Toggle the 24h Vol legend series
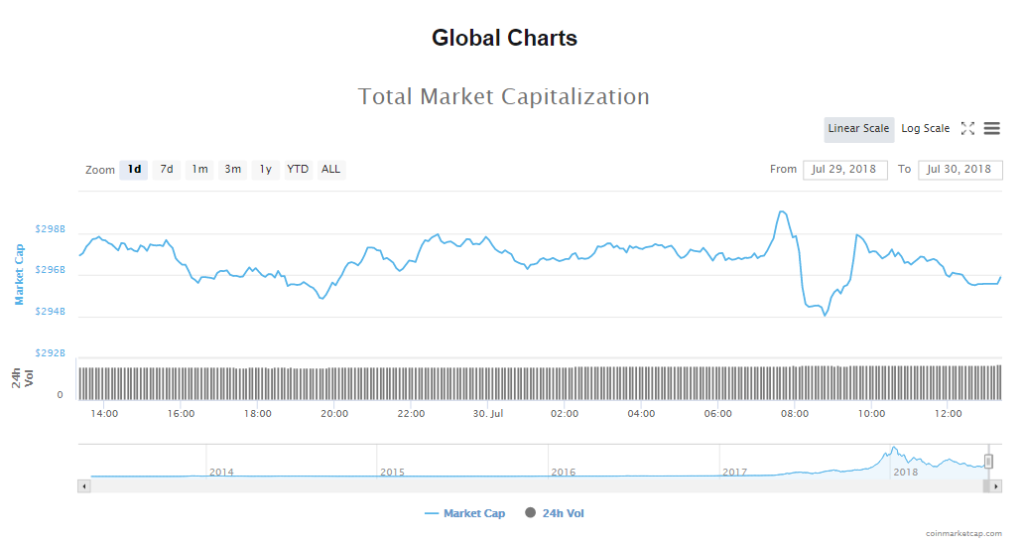The width and height of the screenshot is (1024, 546). [557, 513]
